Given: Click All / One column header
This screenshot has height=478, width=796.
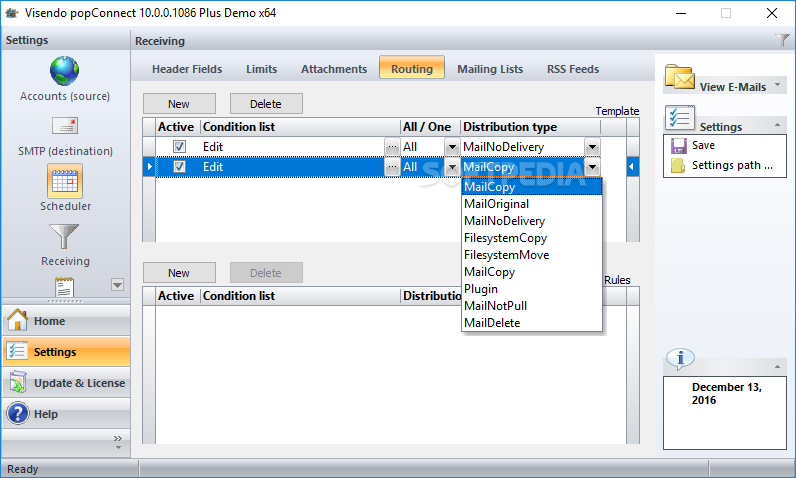Looking at the screenshot, I should pyautogui.click(x=430, y=127).
